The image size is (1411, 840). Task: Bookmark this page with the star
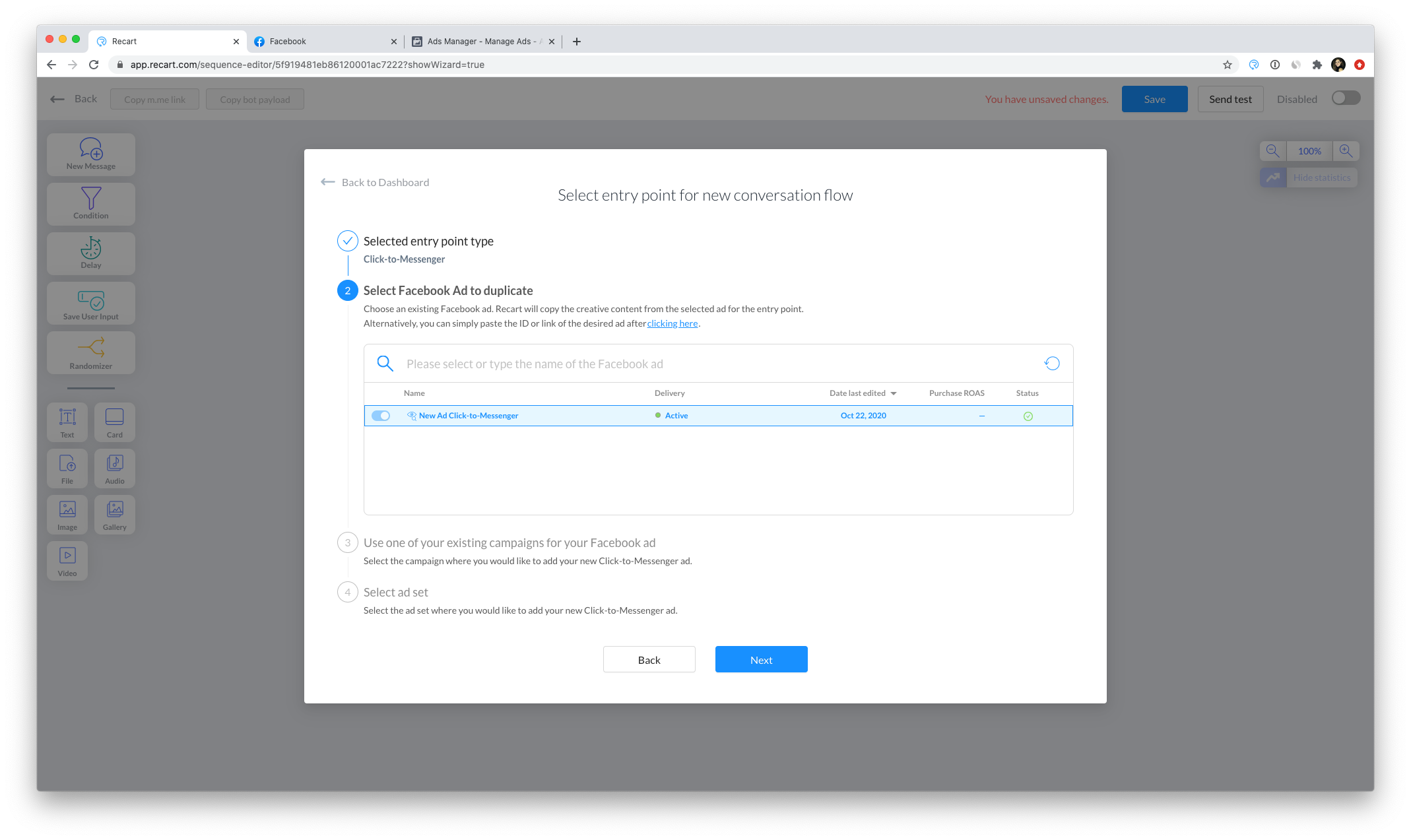pos(1228,65)
